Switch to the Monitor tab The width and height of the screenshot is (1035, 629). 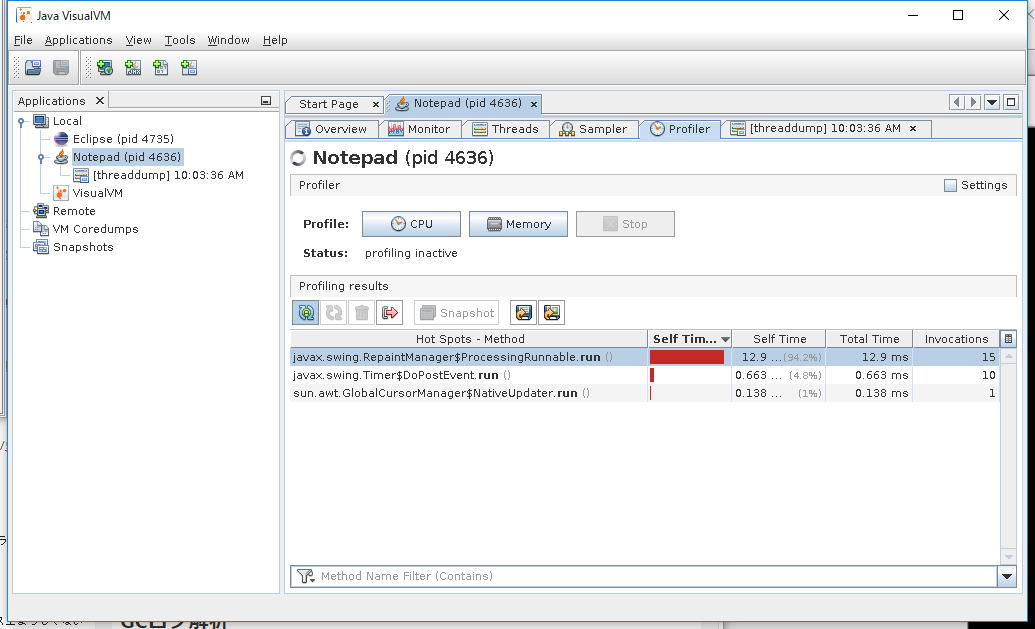pos(420,129)
